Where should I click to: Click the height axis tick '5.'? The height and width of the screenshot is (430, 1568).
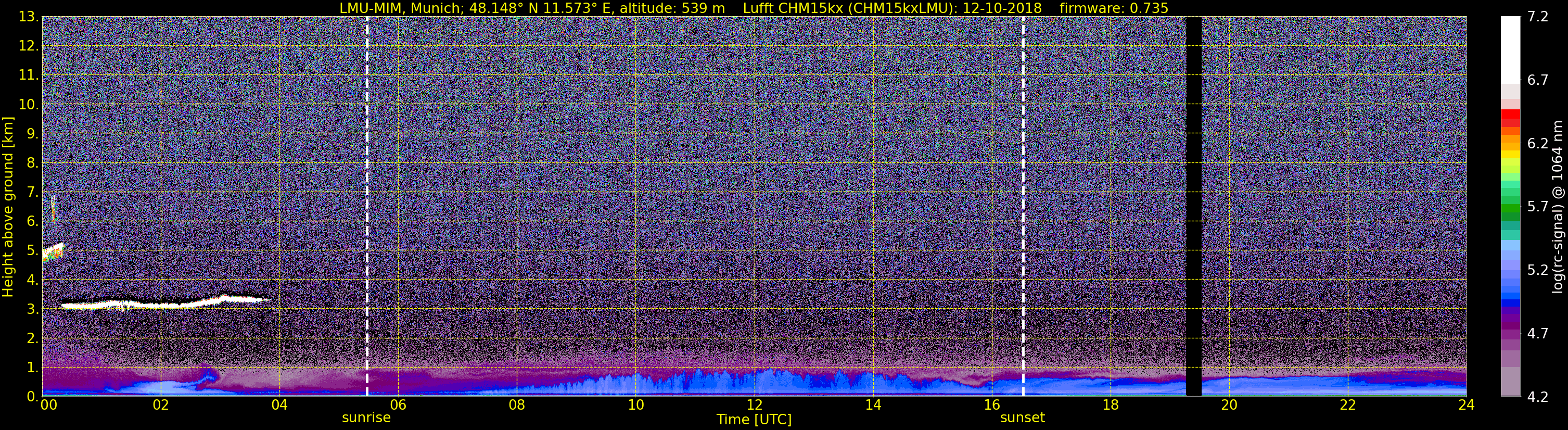coord(32,251)
